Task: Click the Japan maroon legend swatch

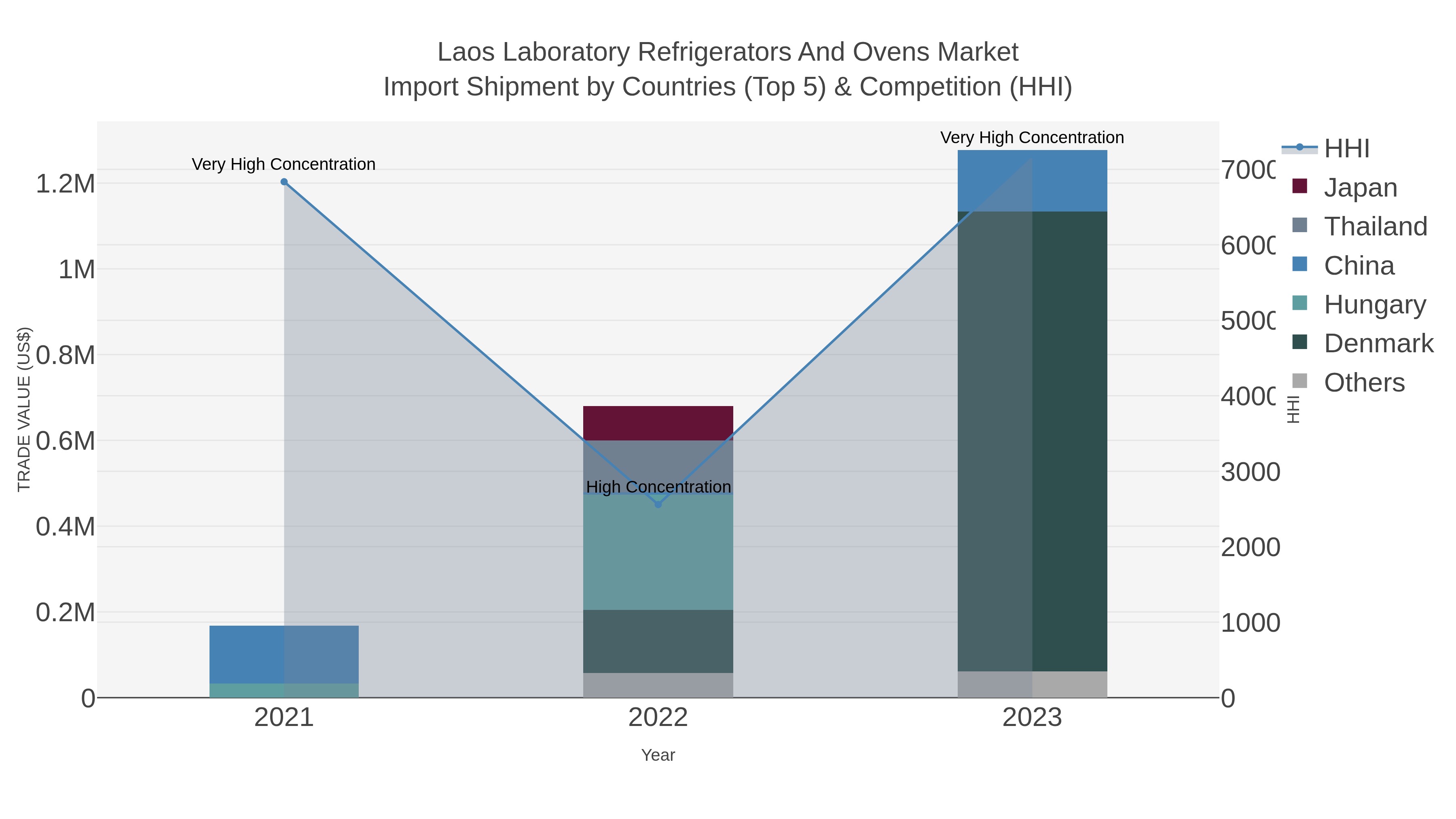Action: point(1300,186)
